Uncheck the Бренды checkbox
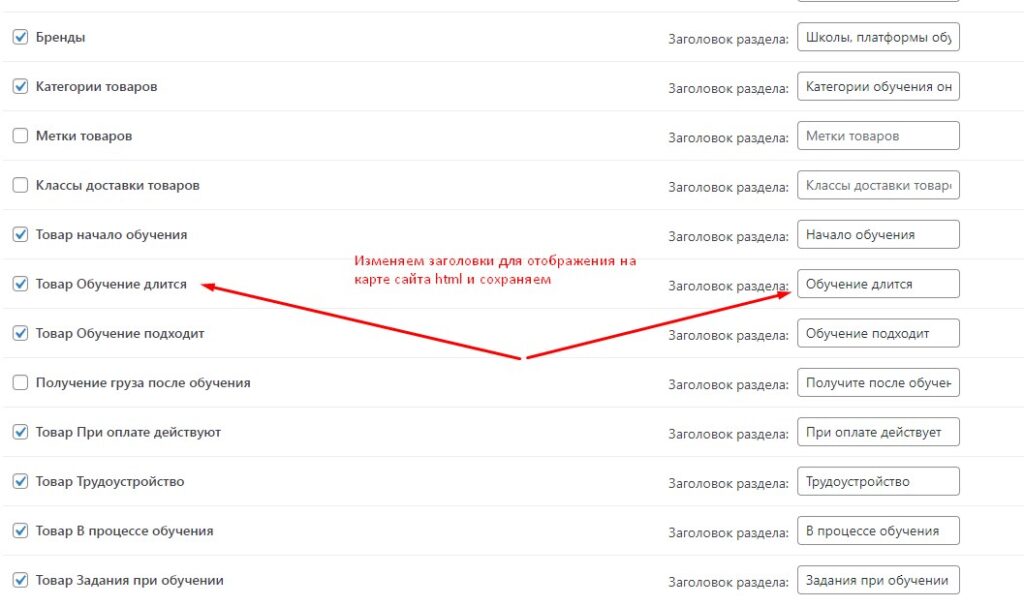This screenshot has width=1024, height=606. coord(20,37)
